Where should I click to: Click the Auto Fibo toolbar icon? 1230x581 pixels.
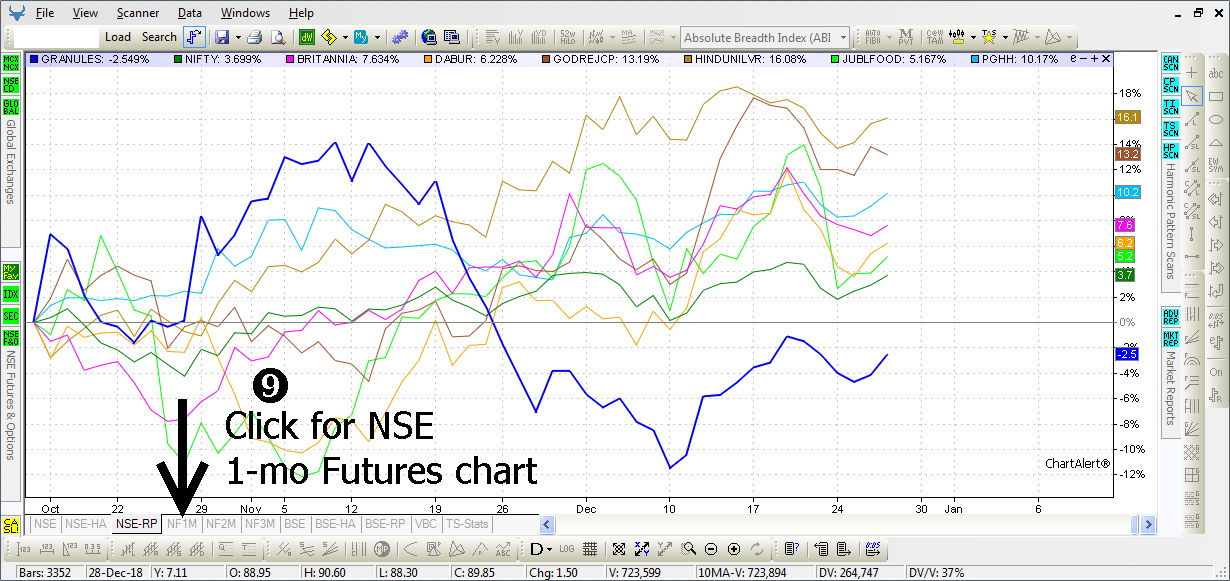pyautogui.click(x=873, y=37)
